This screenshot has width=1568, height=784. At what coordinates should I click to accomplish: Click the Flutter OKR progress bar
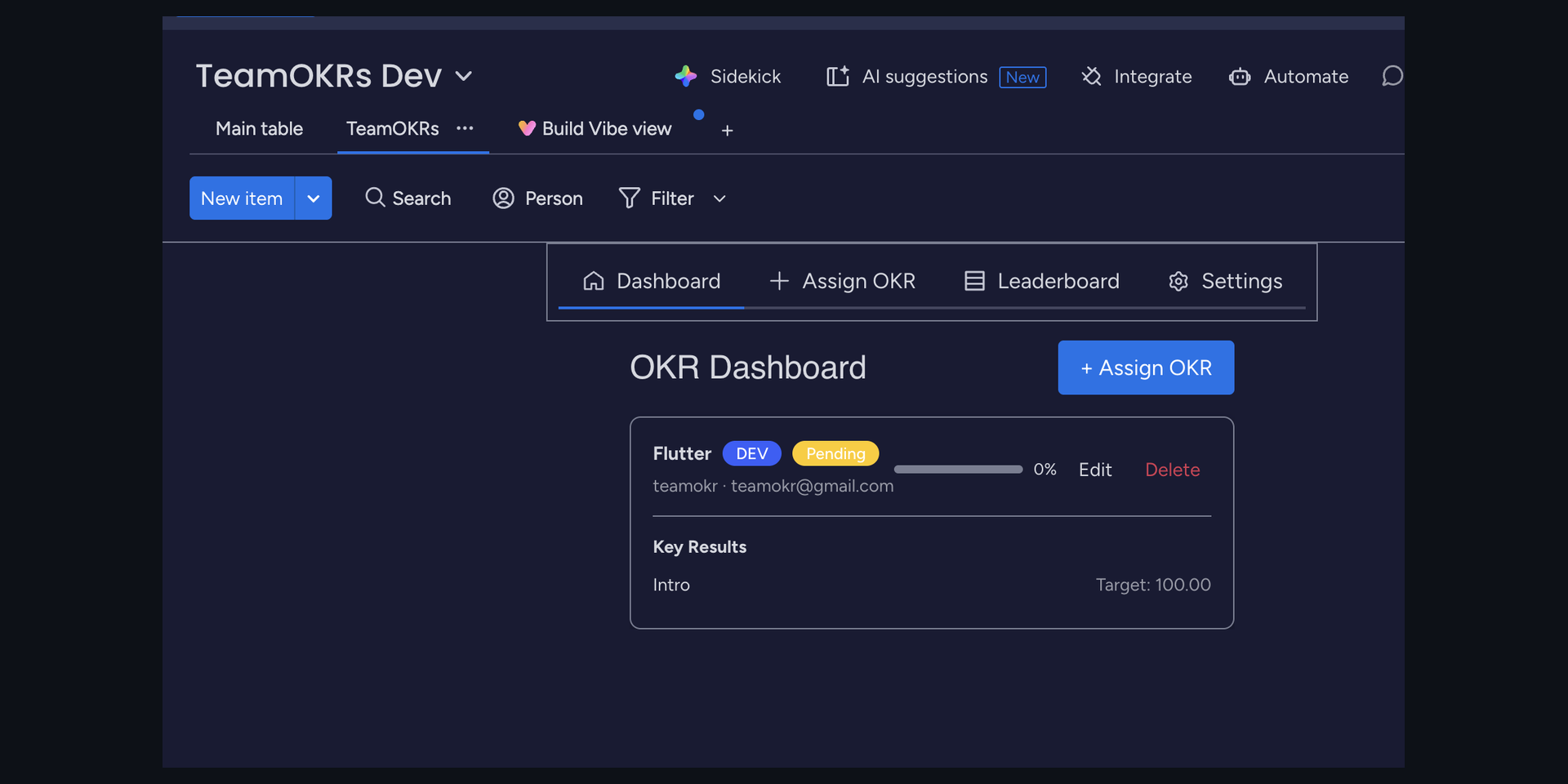(958, 470)
